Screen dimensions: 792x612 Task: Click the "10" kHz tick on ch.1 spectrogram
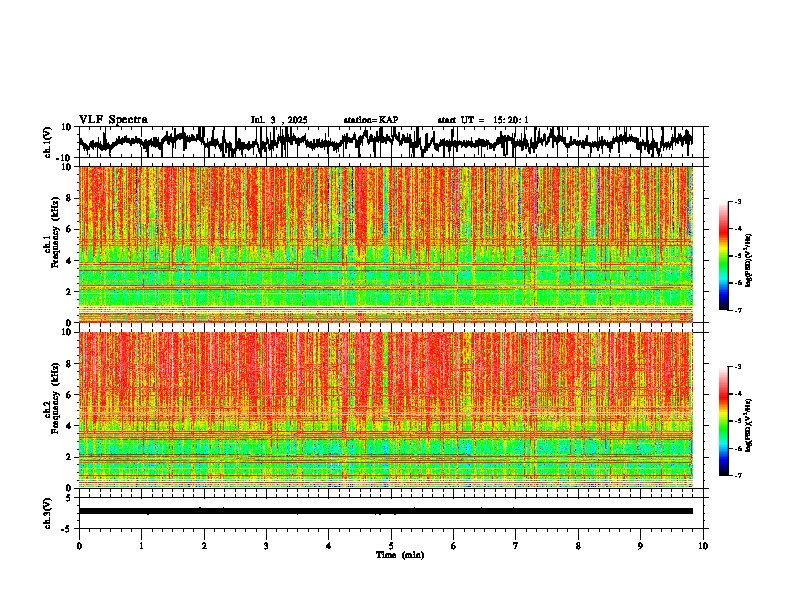pyautogui.click(x=67, y=167)
